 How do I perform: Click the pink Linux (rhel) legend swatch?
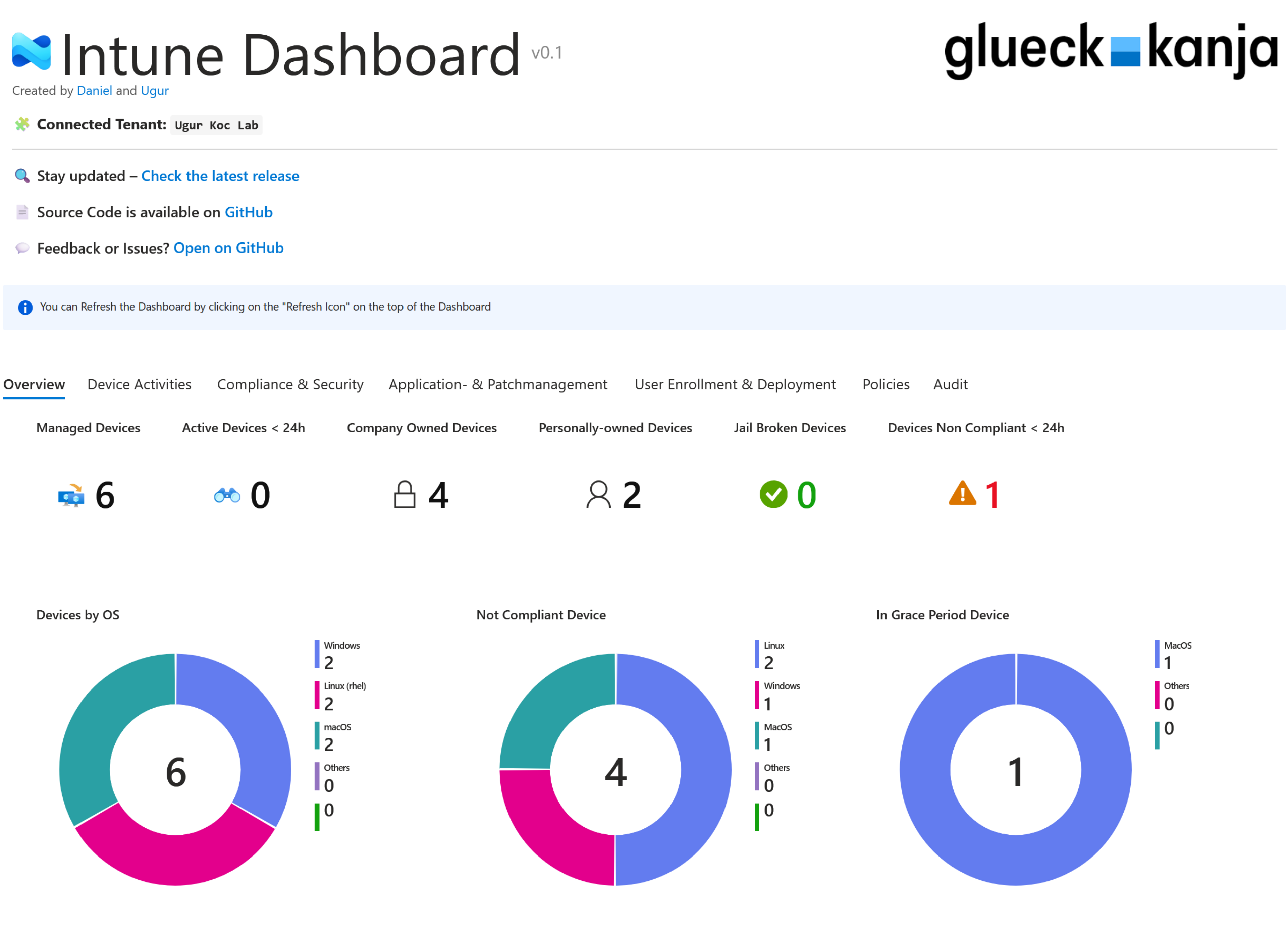click(317, 695)
